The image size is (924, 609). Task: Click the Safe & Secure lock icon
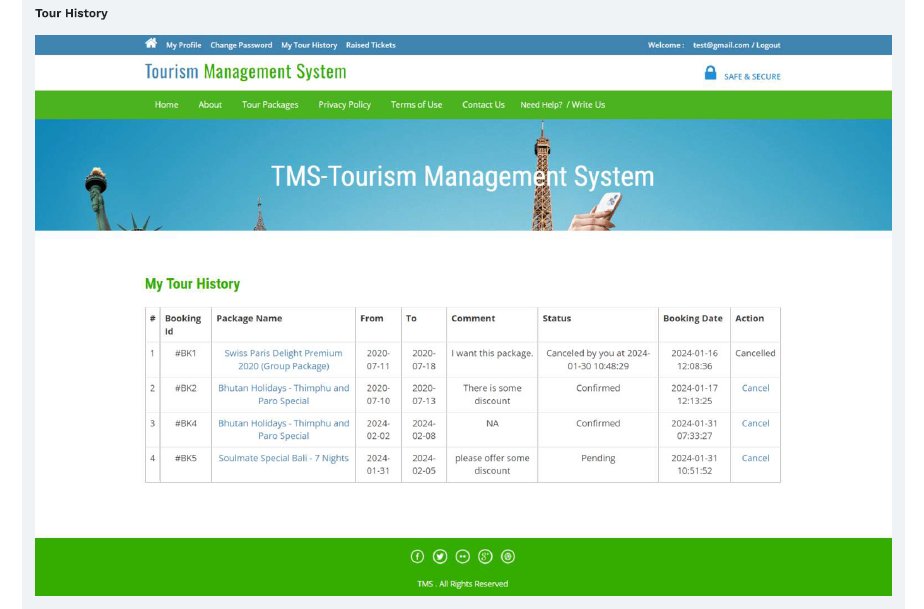[x=710, y=73]
